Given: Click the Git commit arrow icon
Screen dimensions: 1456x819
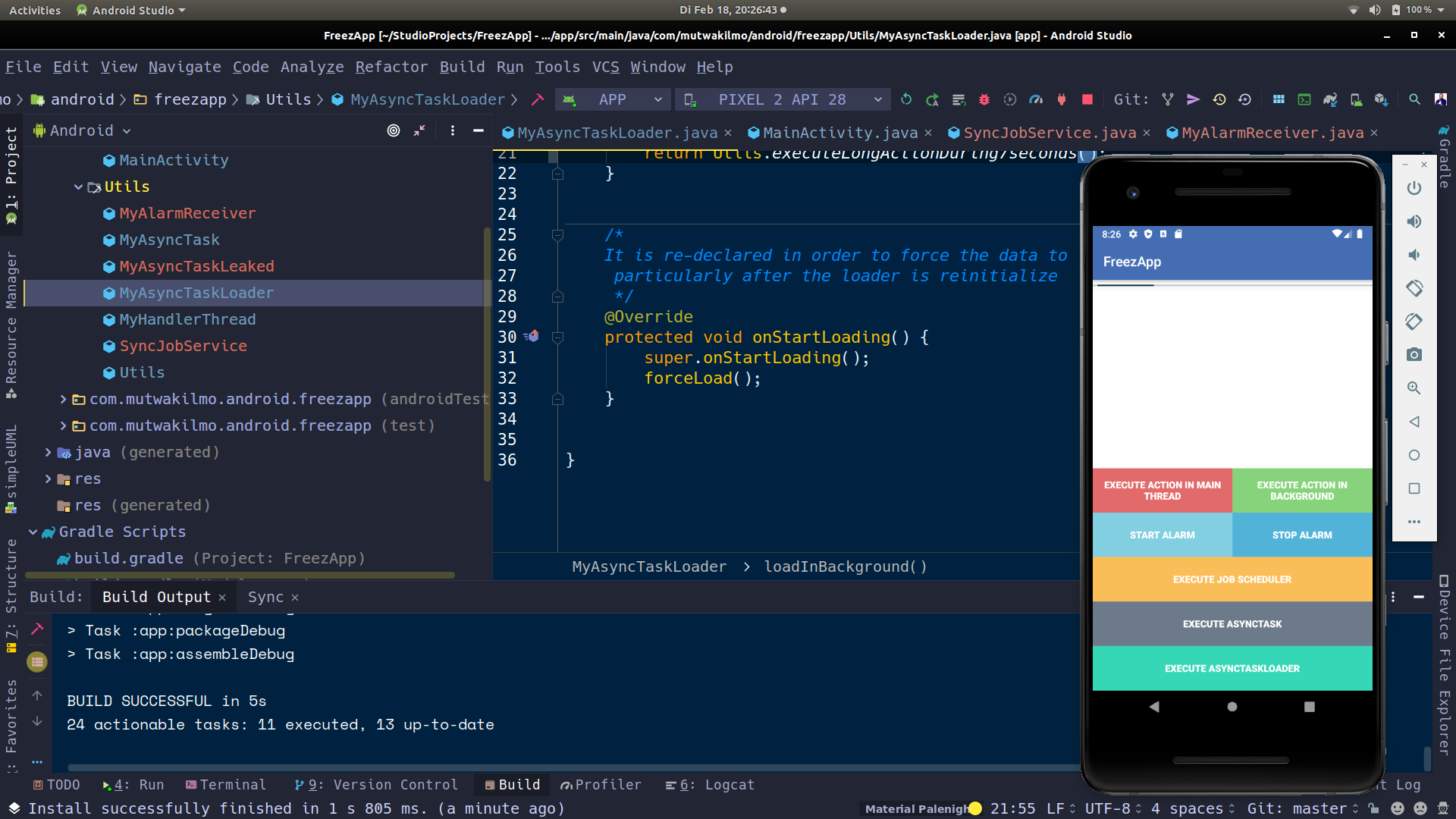Looking at the screenshot, I should pyautogui.click(x=1193, y=99).
